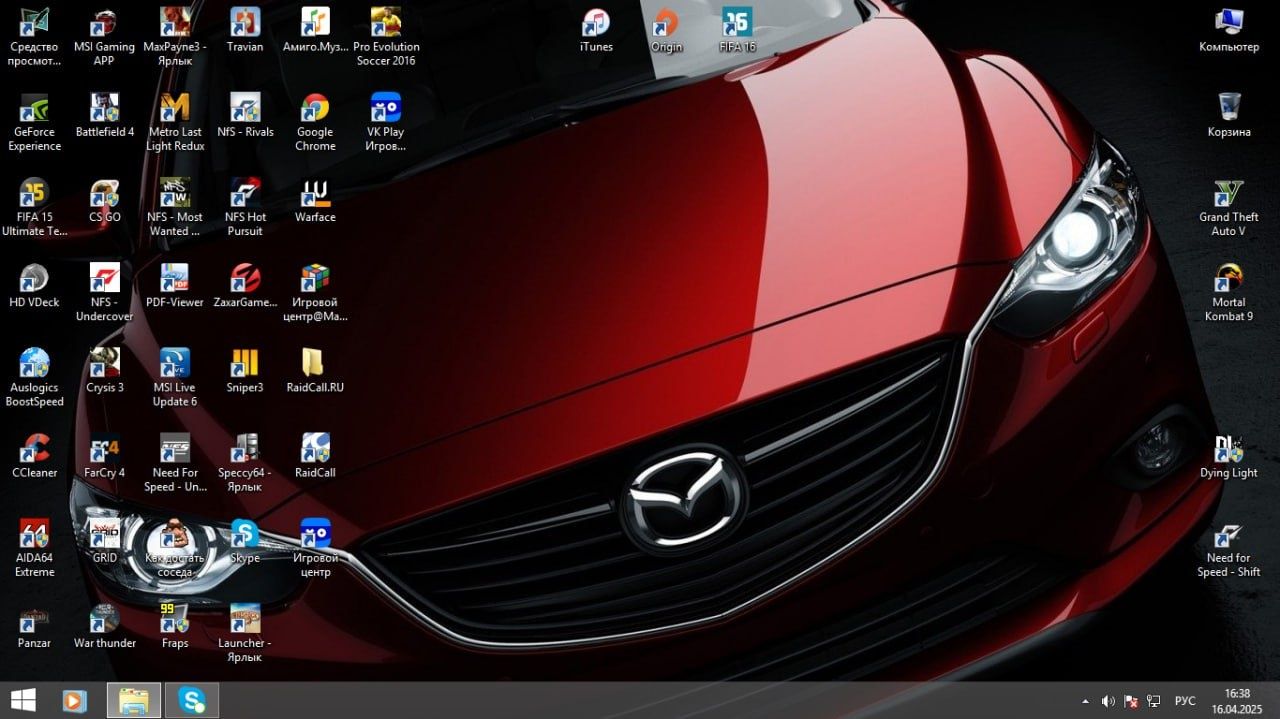The image size is (1280, 719).
Task: Open NFS - Rivals shortcut
Action: (x=245, y=115)
